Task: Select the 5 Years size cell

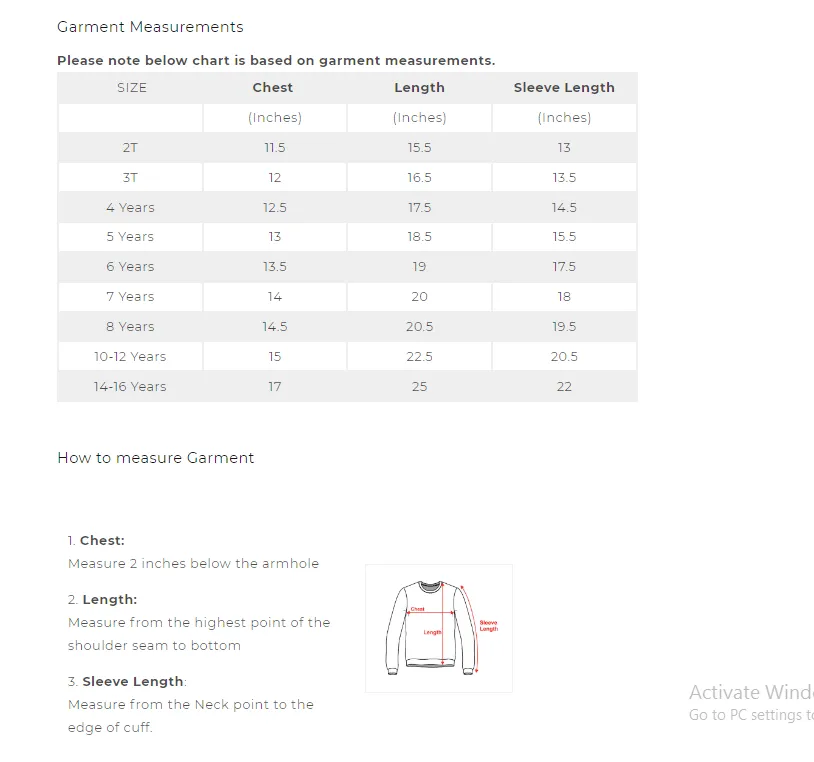Action: pos(130,237)
